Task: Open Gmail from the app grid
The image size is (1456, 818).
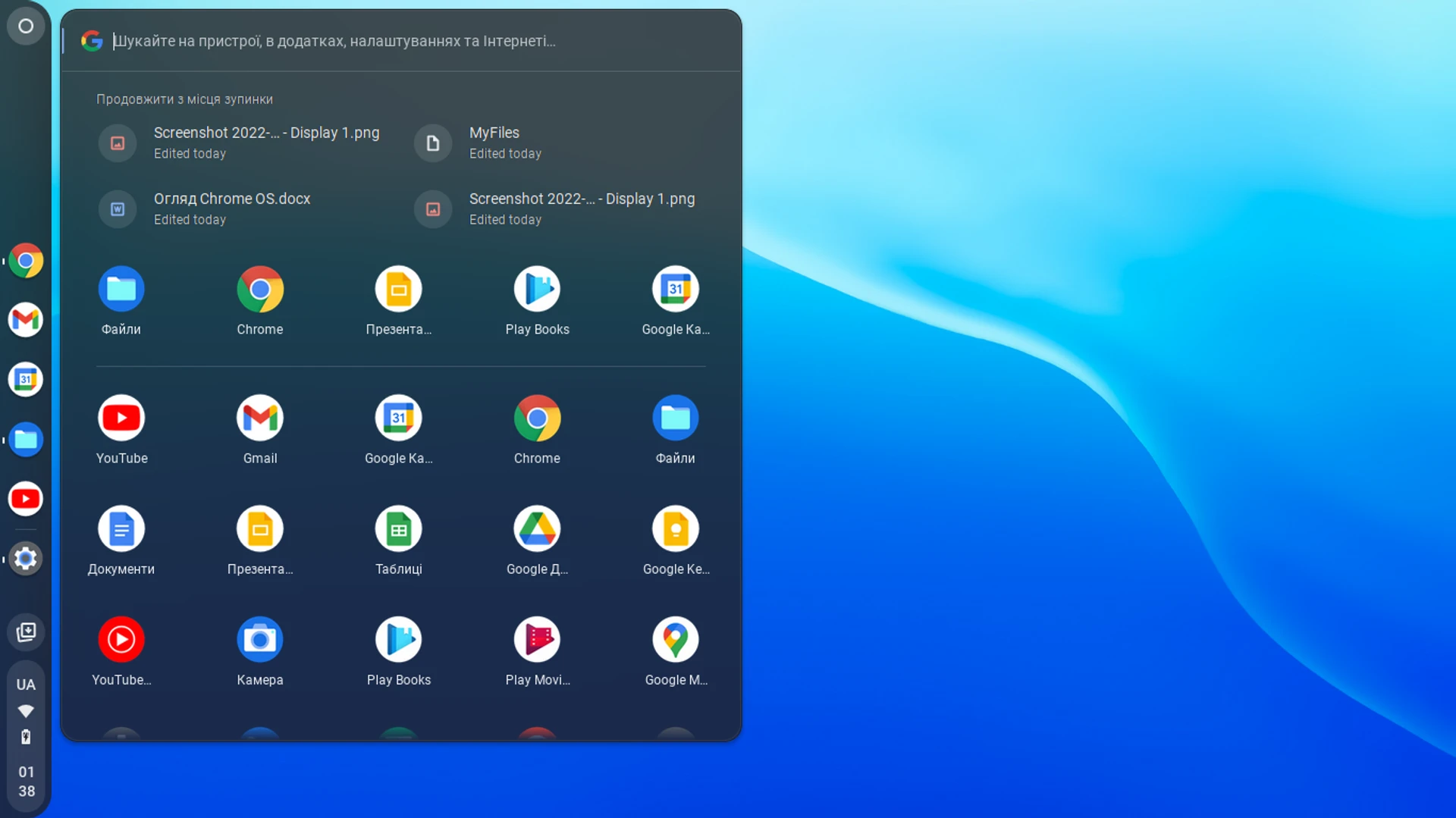Action: coord(260,418)
